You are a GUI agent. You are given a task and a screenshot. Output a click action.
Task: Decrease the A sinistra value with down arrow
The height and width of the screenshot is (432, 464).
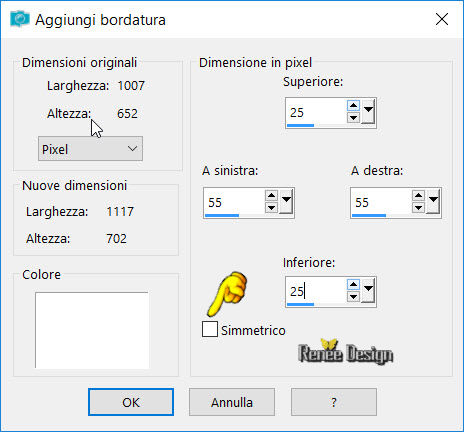[271, 208]
